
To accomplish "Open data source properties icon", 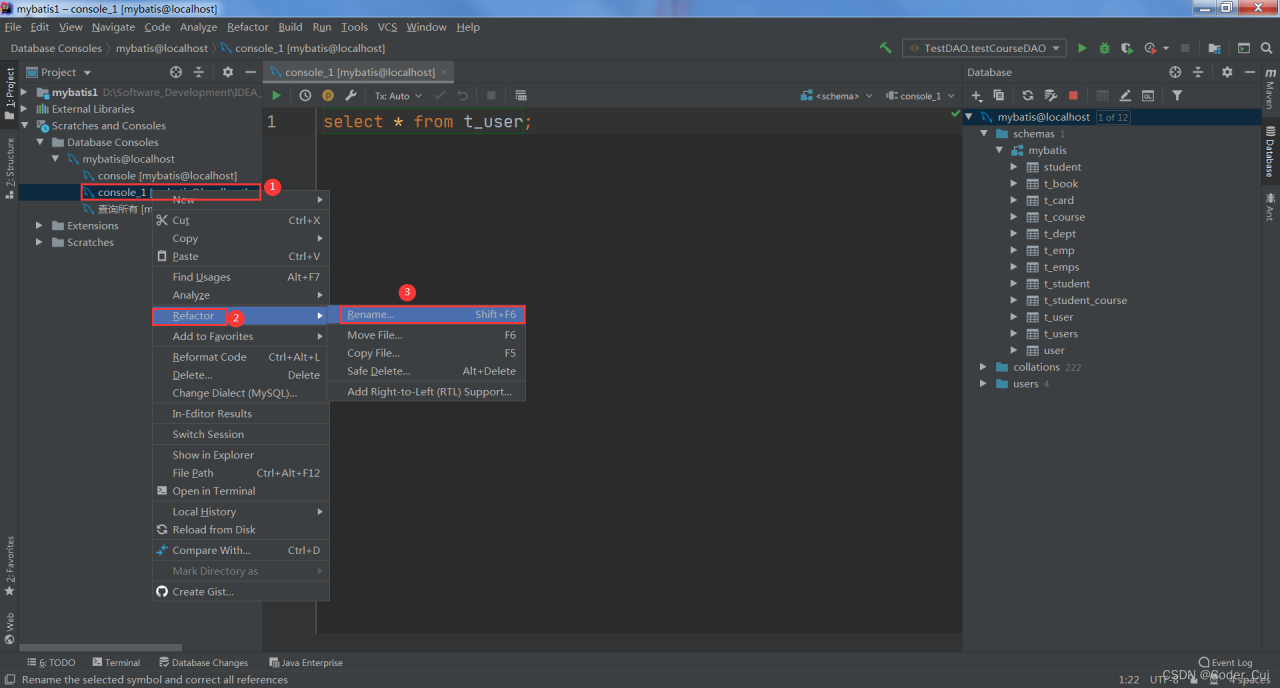I will 1051,96.
